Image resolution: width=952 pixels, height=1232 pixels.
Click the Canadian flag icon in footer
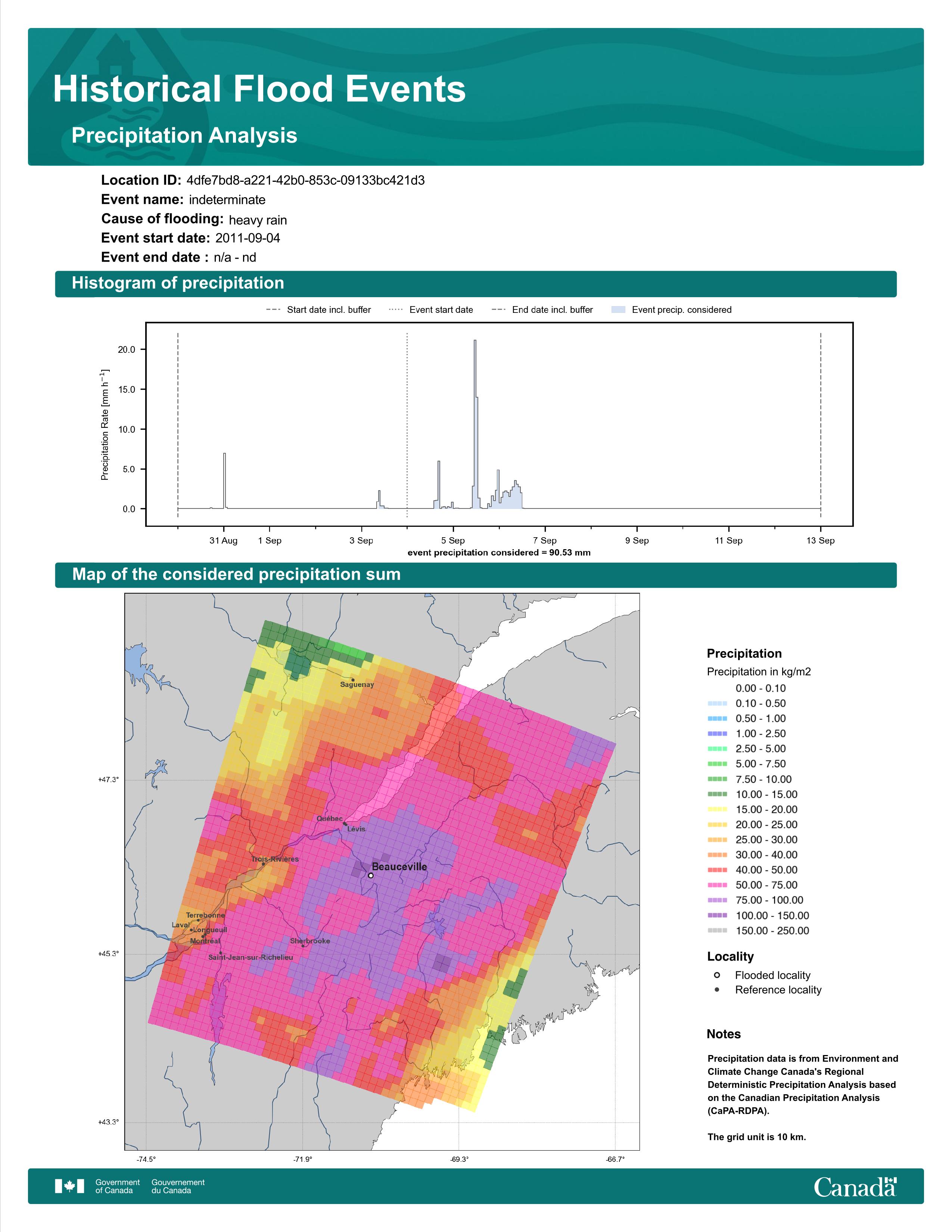pos(69,1186)
